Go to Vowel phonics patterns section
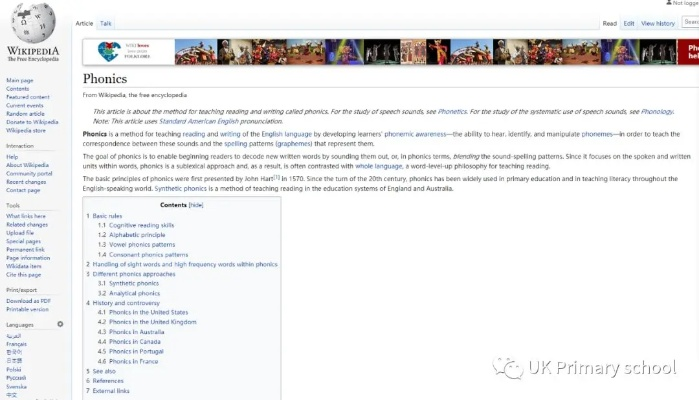Viewport: 699px width, 400px height. (142, 244)
